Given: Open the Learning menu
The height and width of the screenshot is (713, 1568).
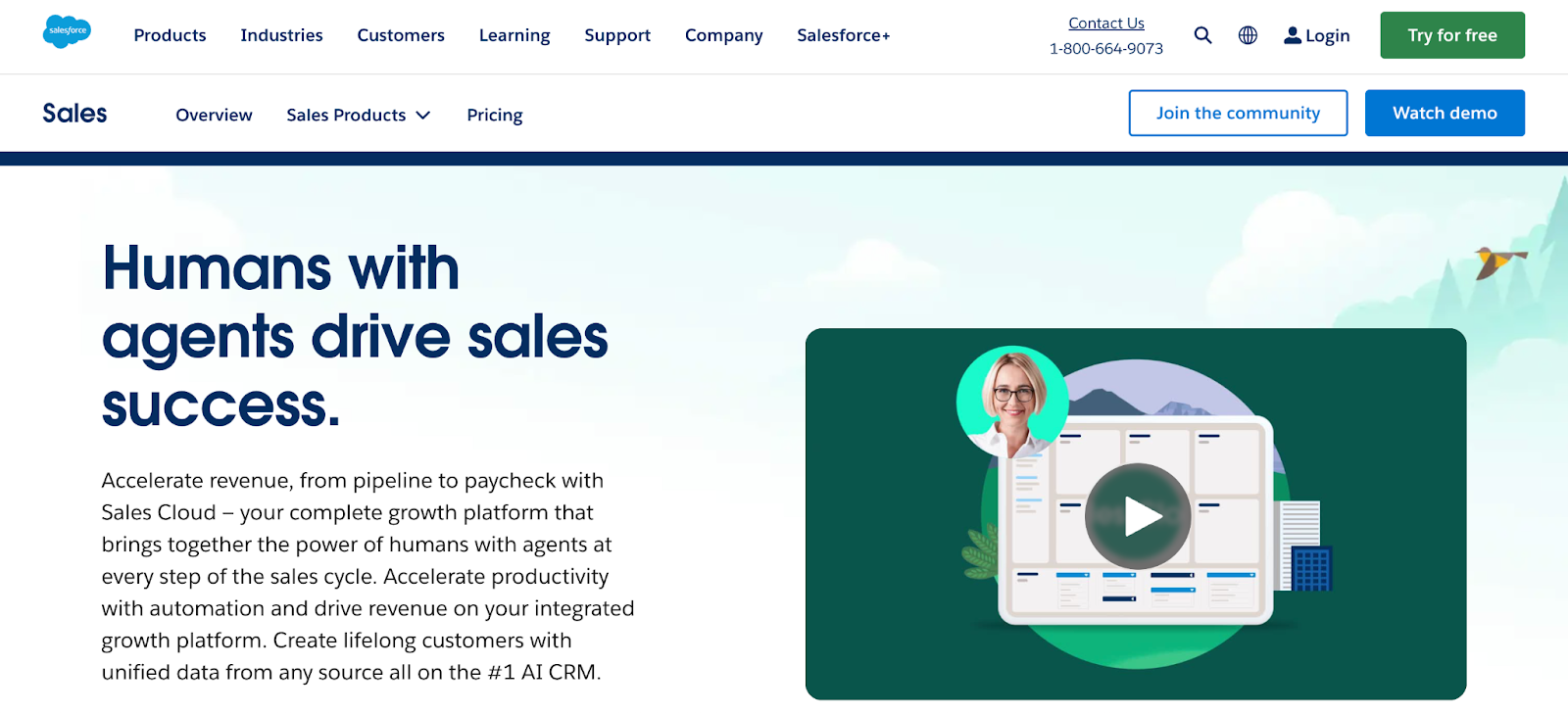Looking at the screenshot, I should 514,35.
